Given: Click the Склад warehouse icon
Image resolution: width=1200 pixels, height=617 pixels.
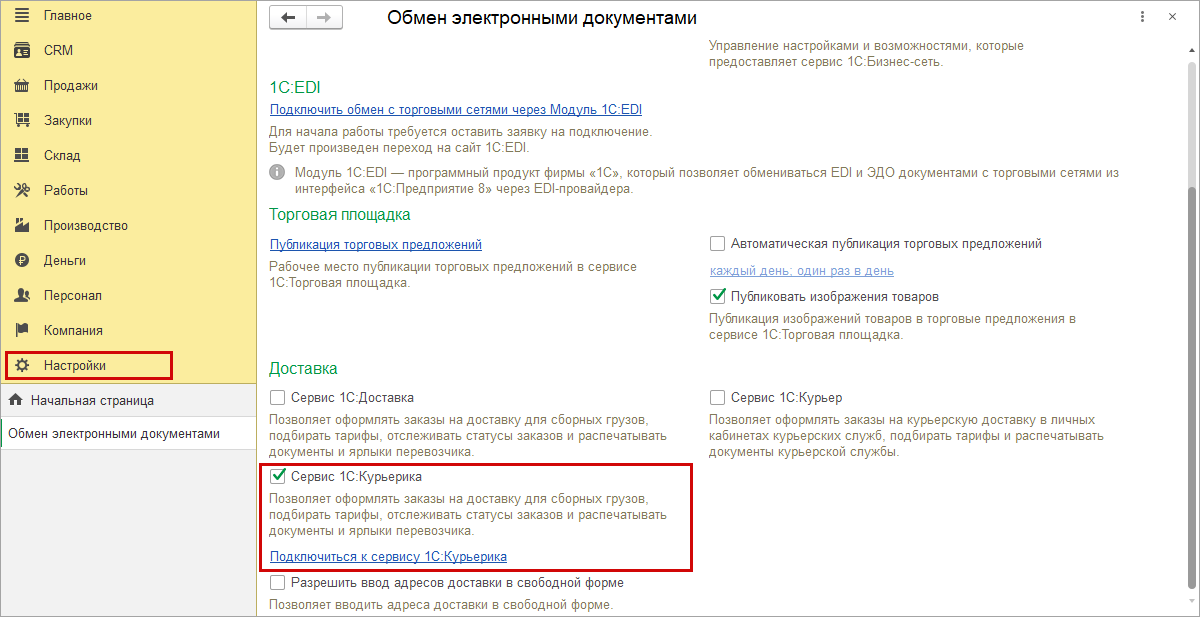Looking at the screenshot, I should coord(22,155).
